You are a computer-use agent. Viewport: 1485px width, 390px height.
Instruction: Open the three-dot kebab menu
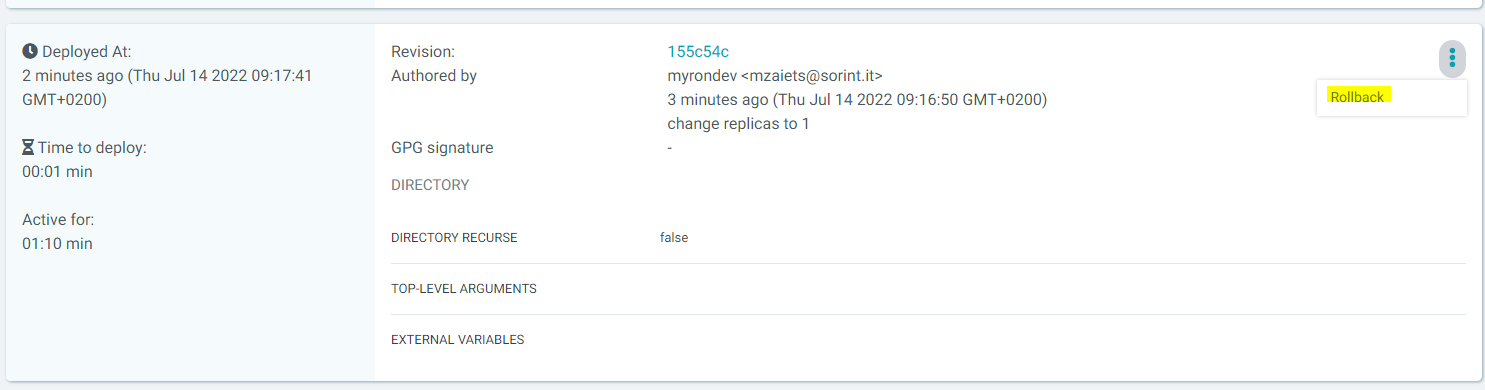click(1452, 59)
